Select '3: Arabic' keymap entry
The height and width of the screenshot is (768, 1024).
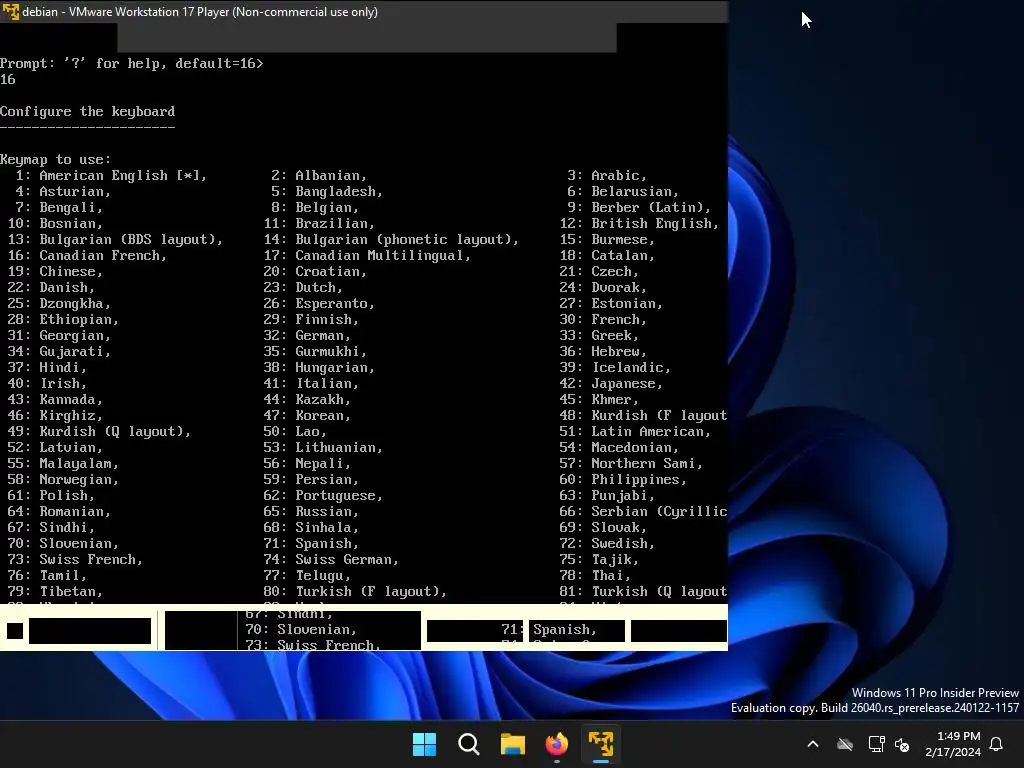pyautogui.click(x=607, y=176)
